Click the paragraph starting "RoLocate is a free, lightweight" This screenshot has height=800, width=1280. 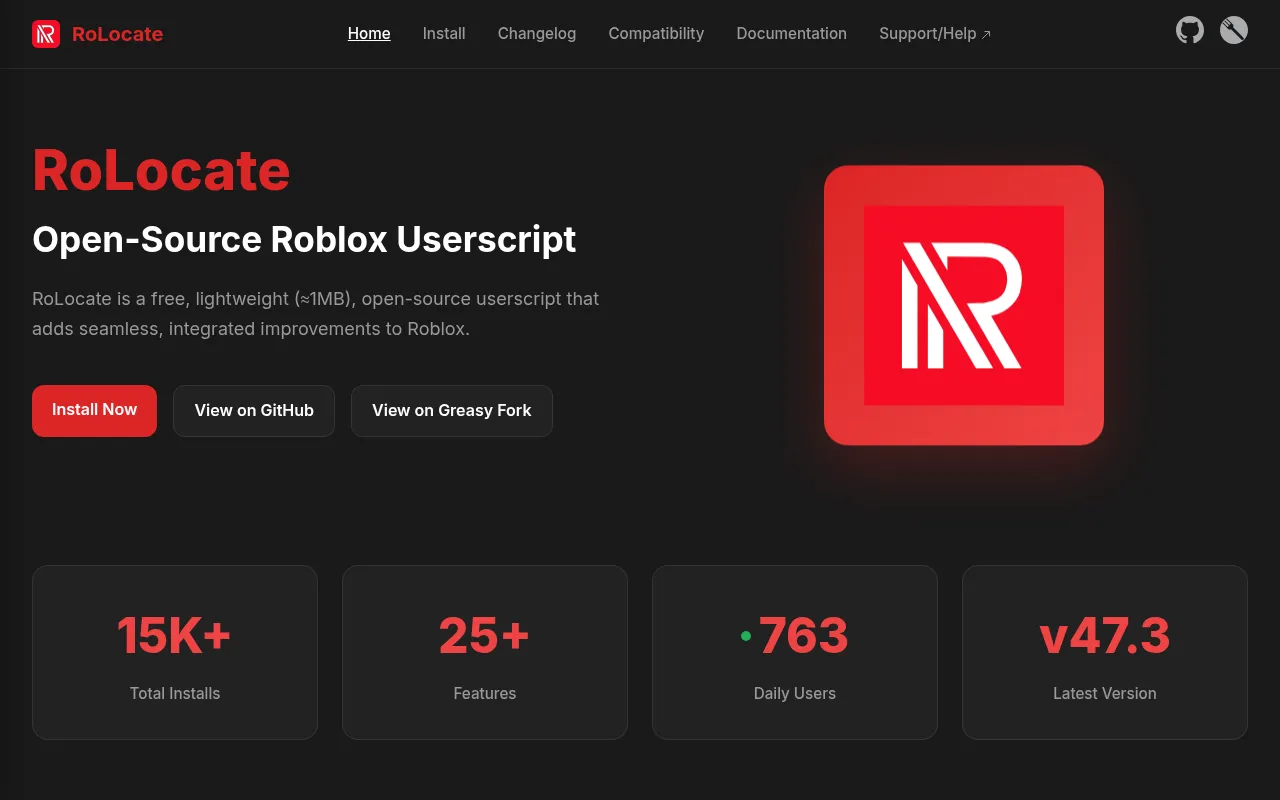(316, 313)
